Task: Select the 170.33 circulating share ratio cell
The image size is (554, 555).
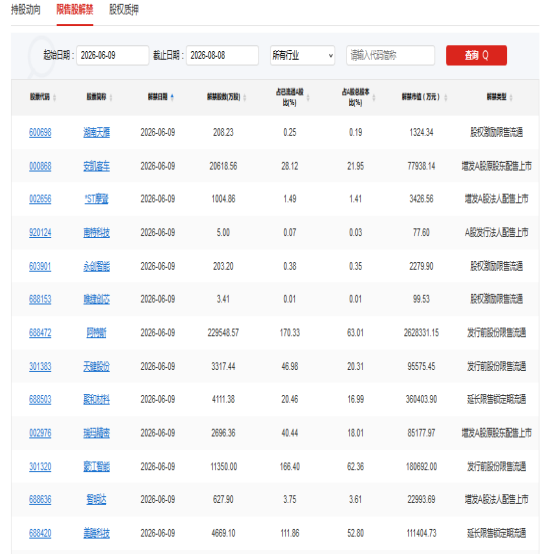Action: coord(290,333)
